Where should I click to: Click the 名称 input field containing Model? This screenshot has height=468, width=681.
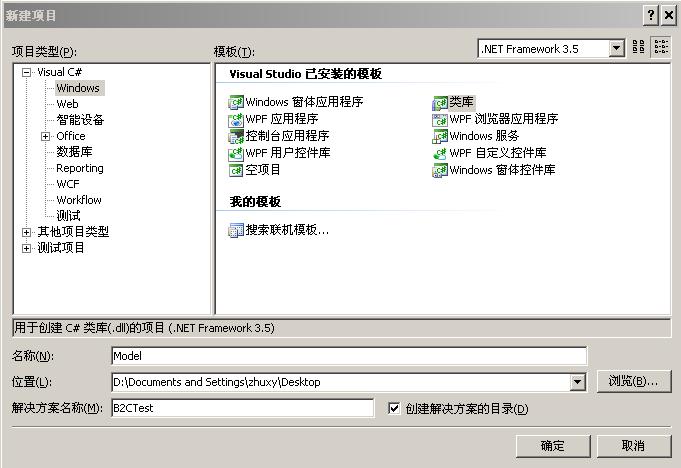click(x=349, y=356)
